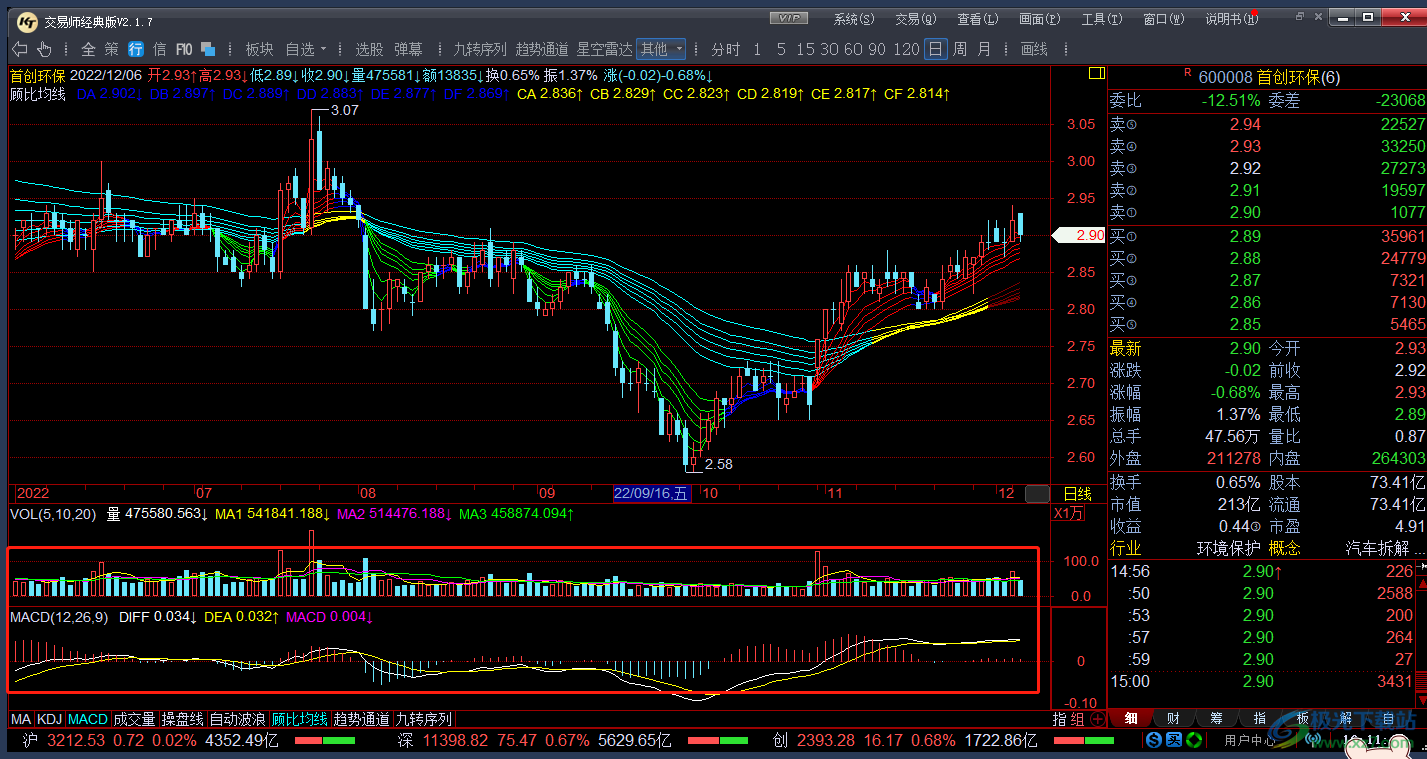Open the F10 company info icon
The height and width of the screenshot is (759, 1427).
(184, 49)
